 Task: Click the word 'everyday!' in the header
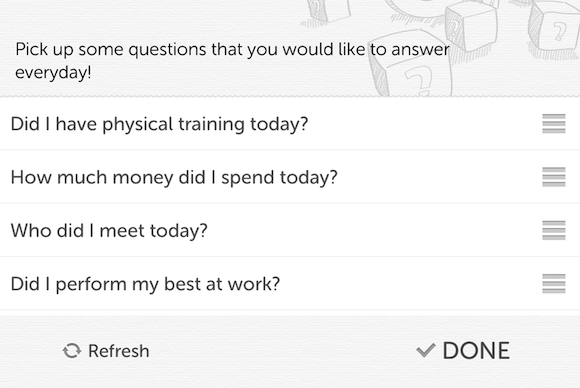pos(53,72)
